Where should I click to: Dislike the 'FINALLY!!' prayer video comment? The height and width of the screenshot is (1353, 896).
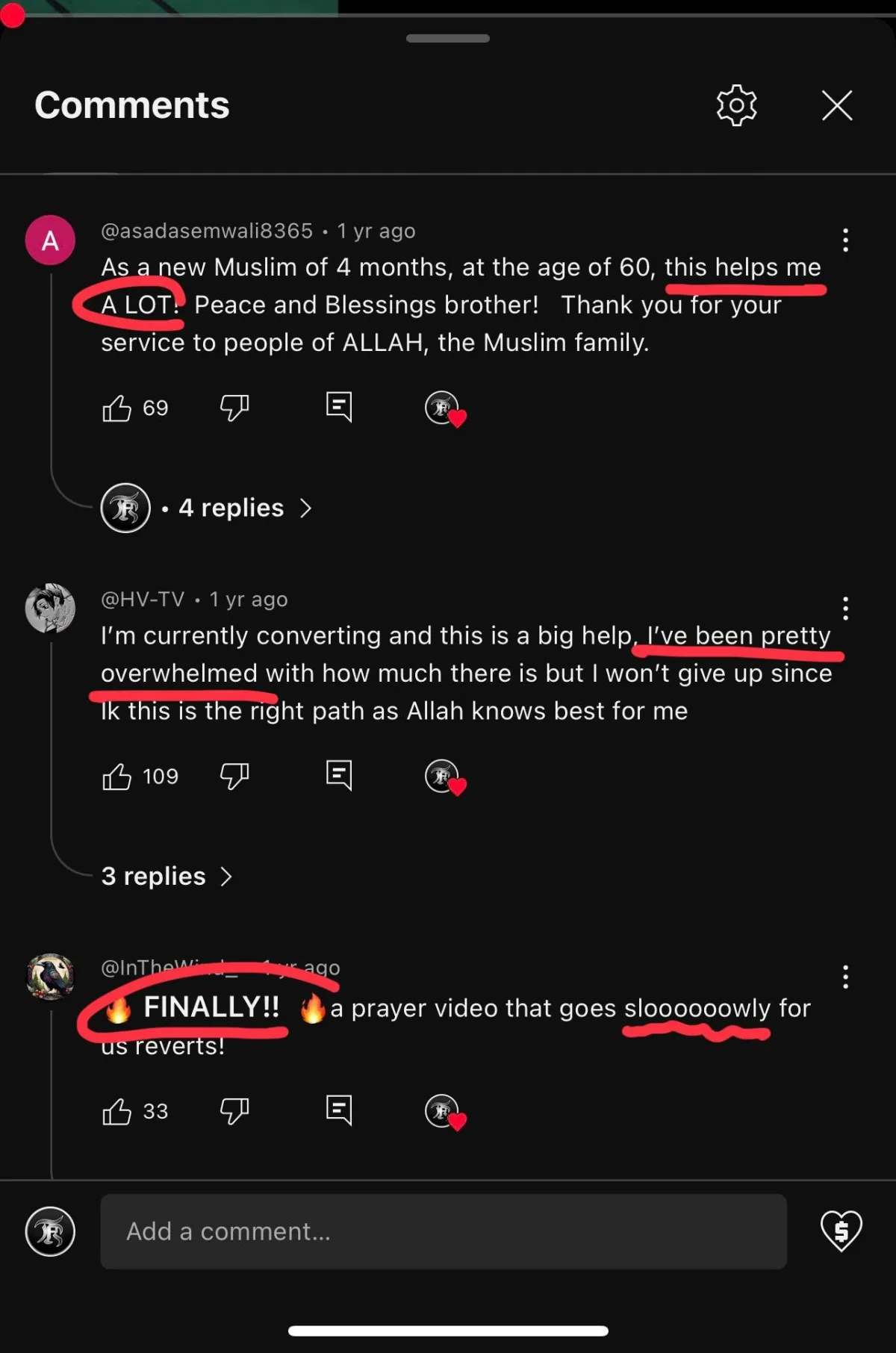(234, 1111)
